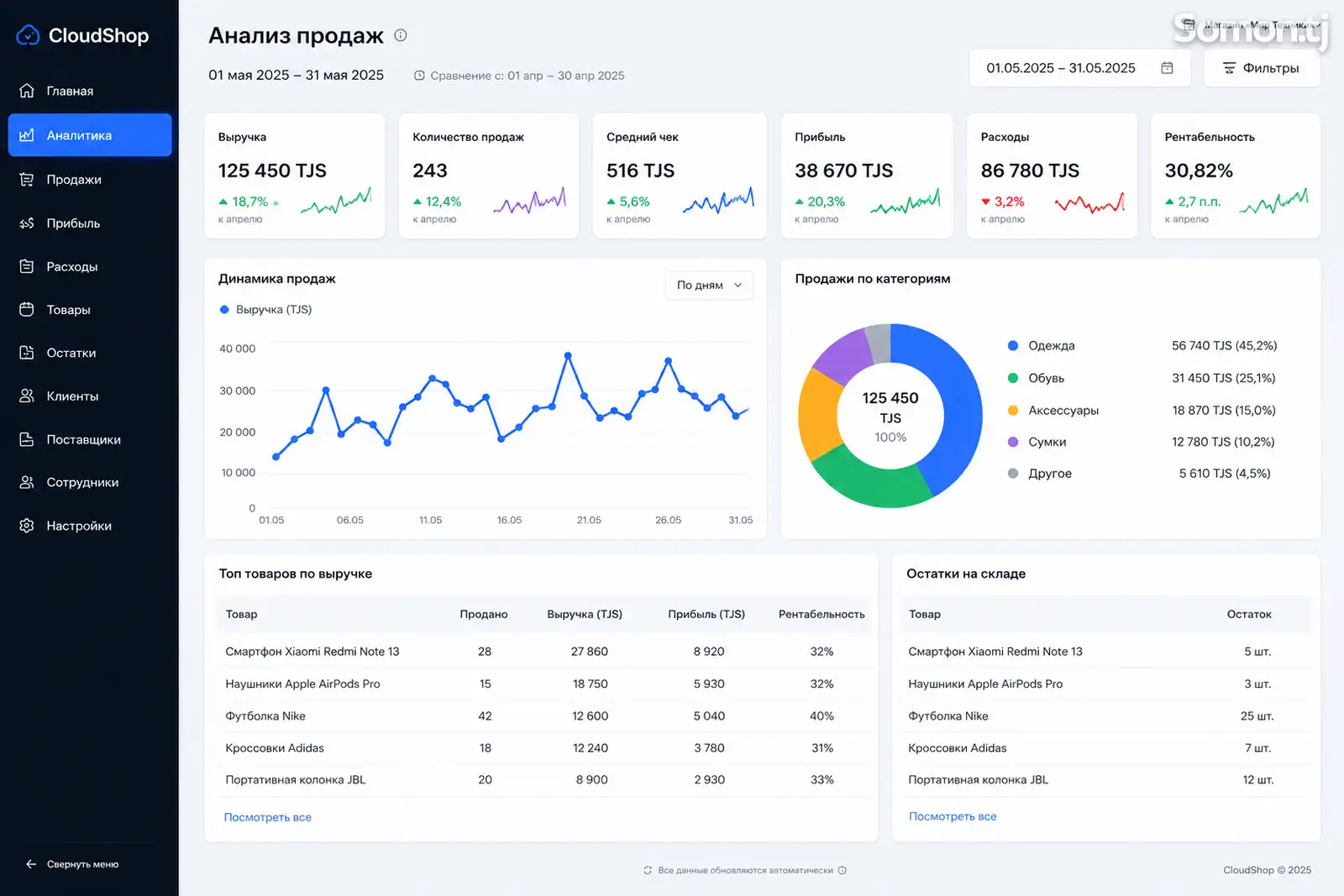Open the date range 01.05.2025 – 31.05.2025 picker

(1079, 68)
